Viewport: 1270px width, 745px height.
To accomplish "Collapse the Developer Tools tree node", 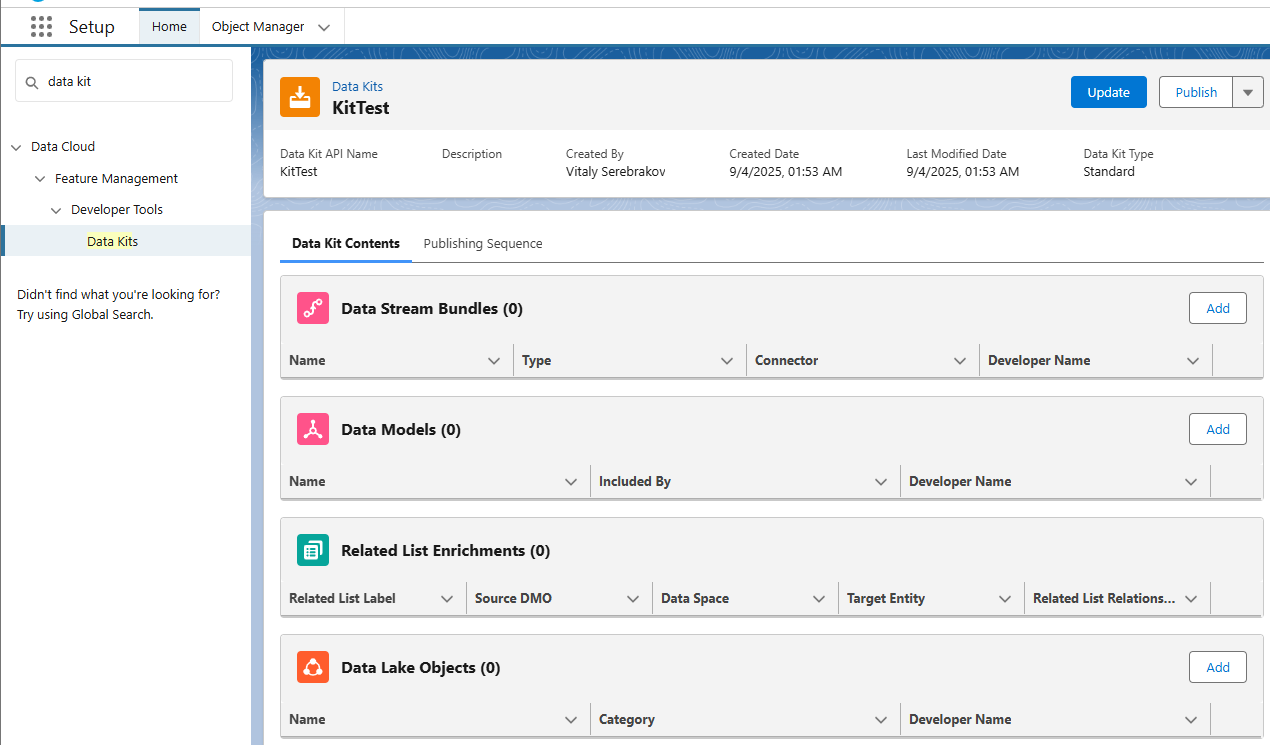I will point(56,210).
